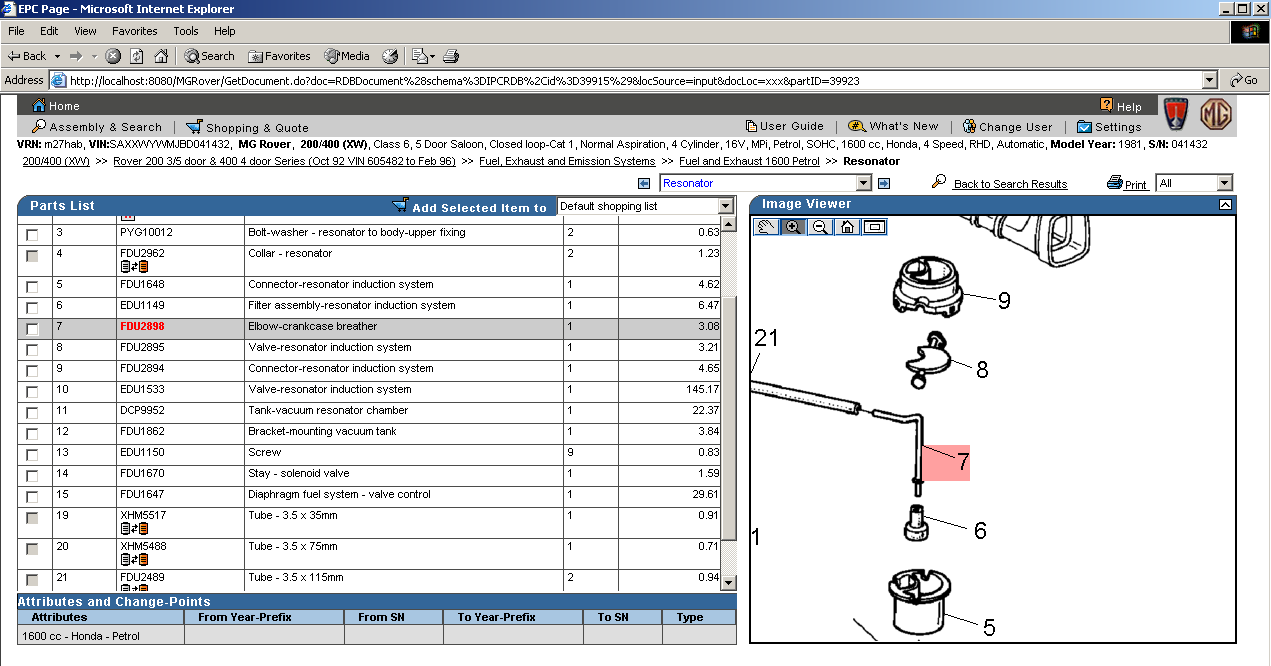Click the browser Home toolbar icon

click(x=160, y=56)
